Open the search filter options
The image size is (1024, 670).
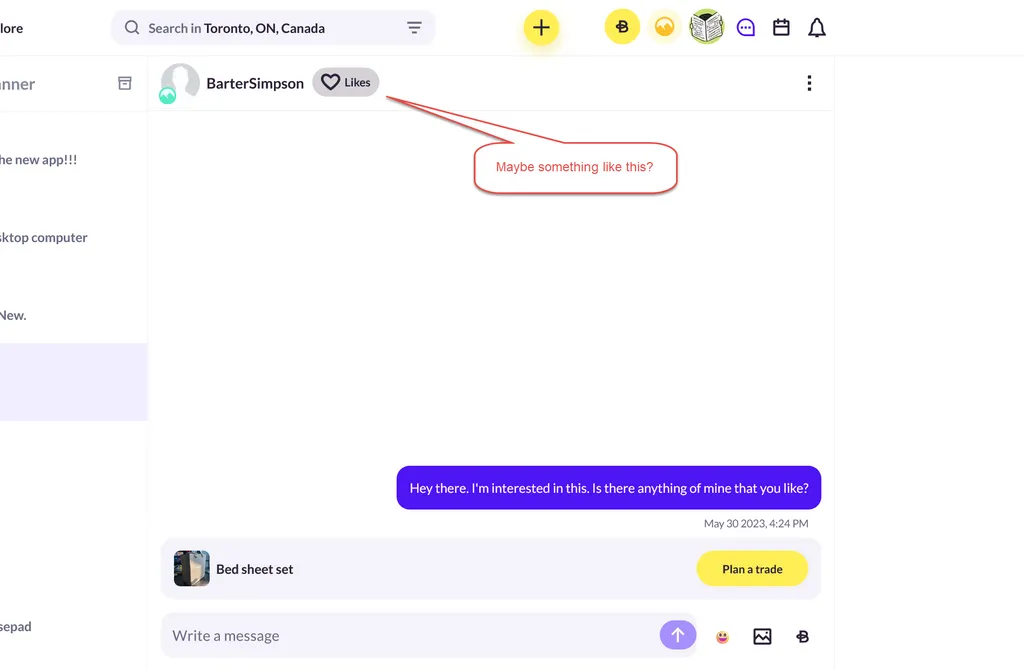(x=414, y=27)
